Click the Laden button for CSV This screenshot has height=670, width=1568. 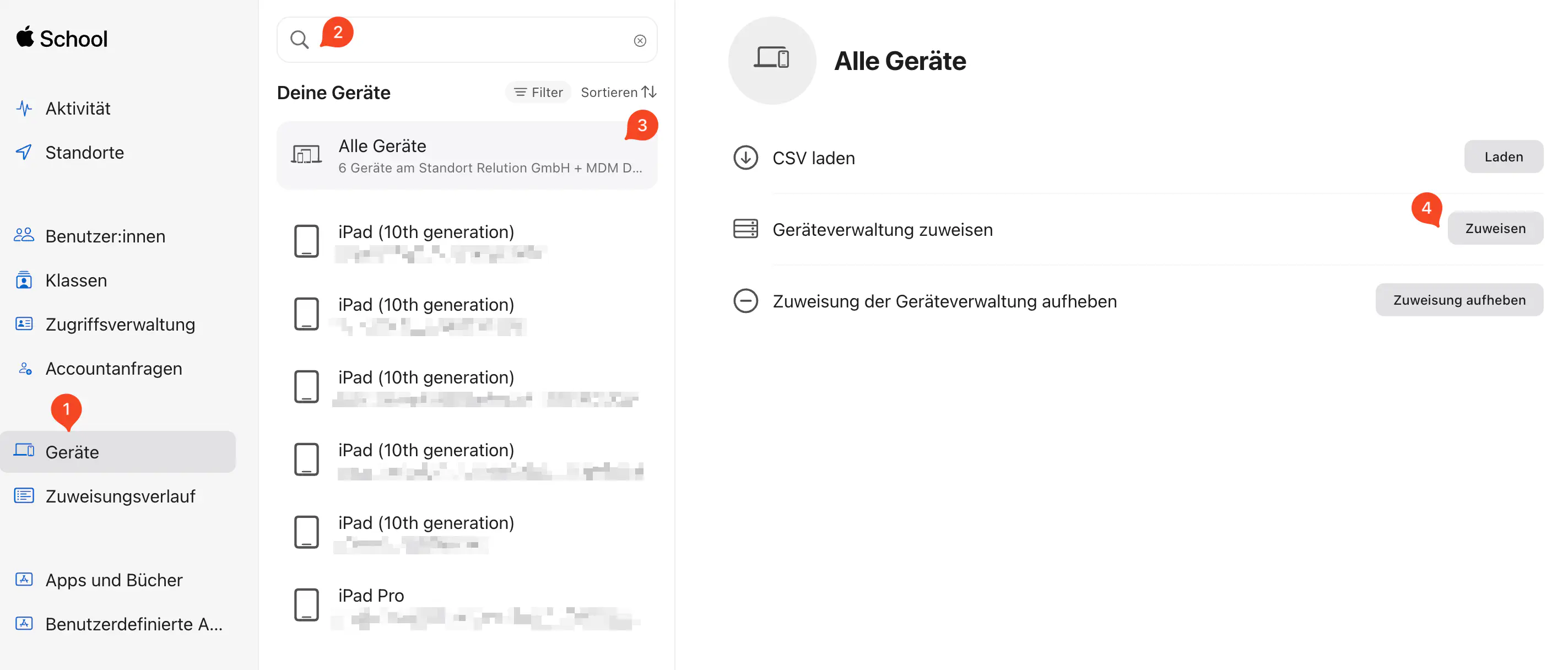coord(1504,156)
